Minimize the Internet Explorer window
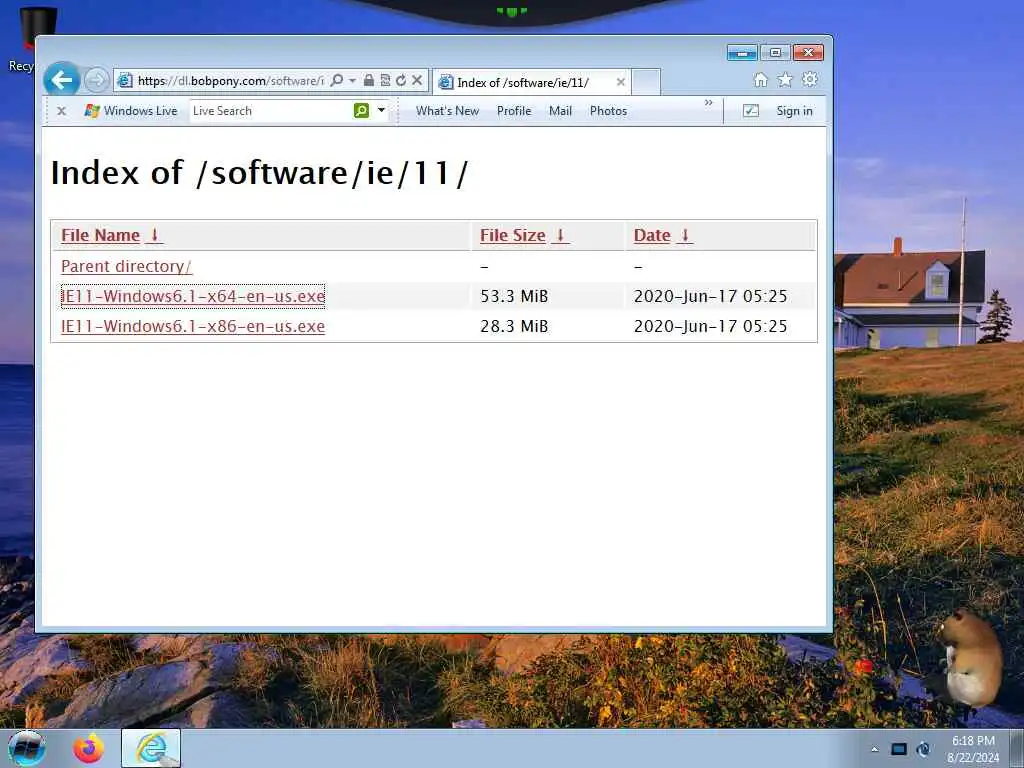This screenshot has width=1024, height=768. point(743,53)
